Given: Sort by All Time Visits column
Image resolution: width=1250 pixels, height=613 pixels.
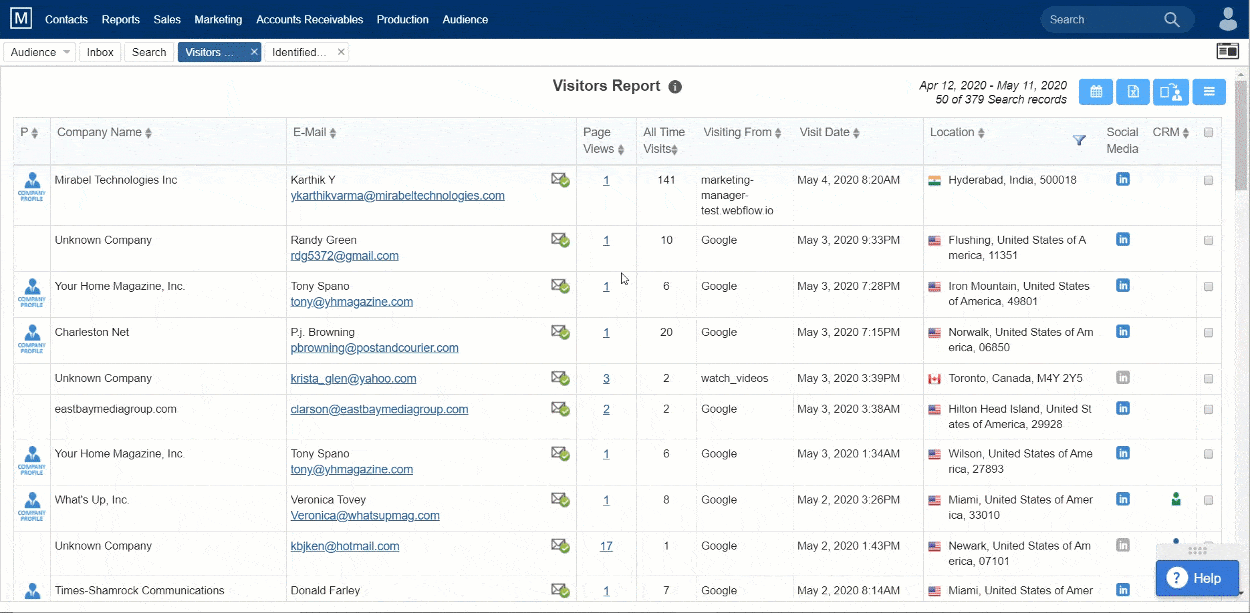Looking at the screenshot, I should click(x=675, y=150).
